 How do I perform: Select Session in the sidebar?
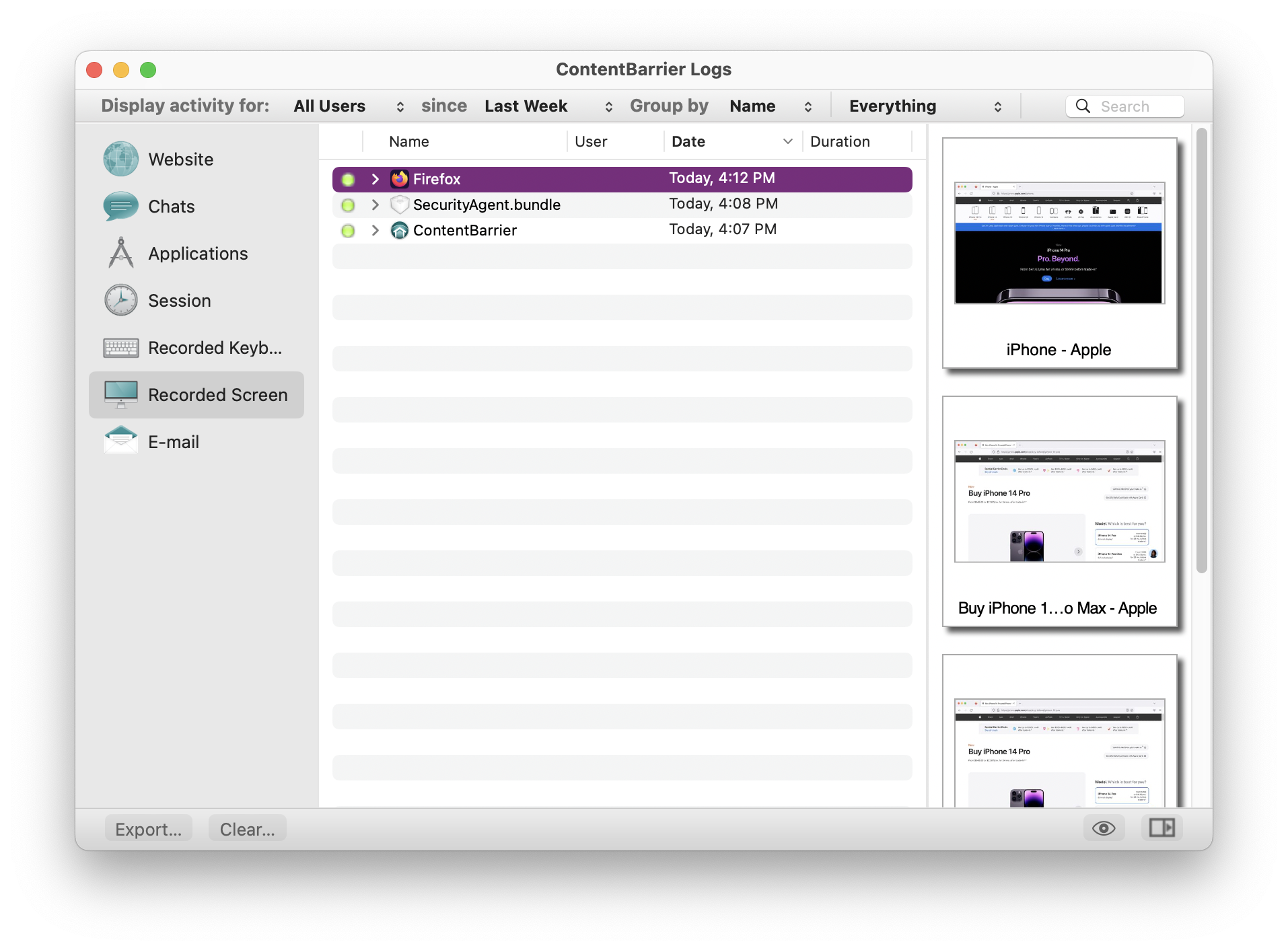[x=196, y=301]
